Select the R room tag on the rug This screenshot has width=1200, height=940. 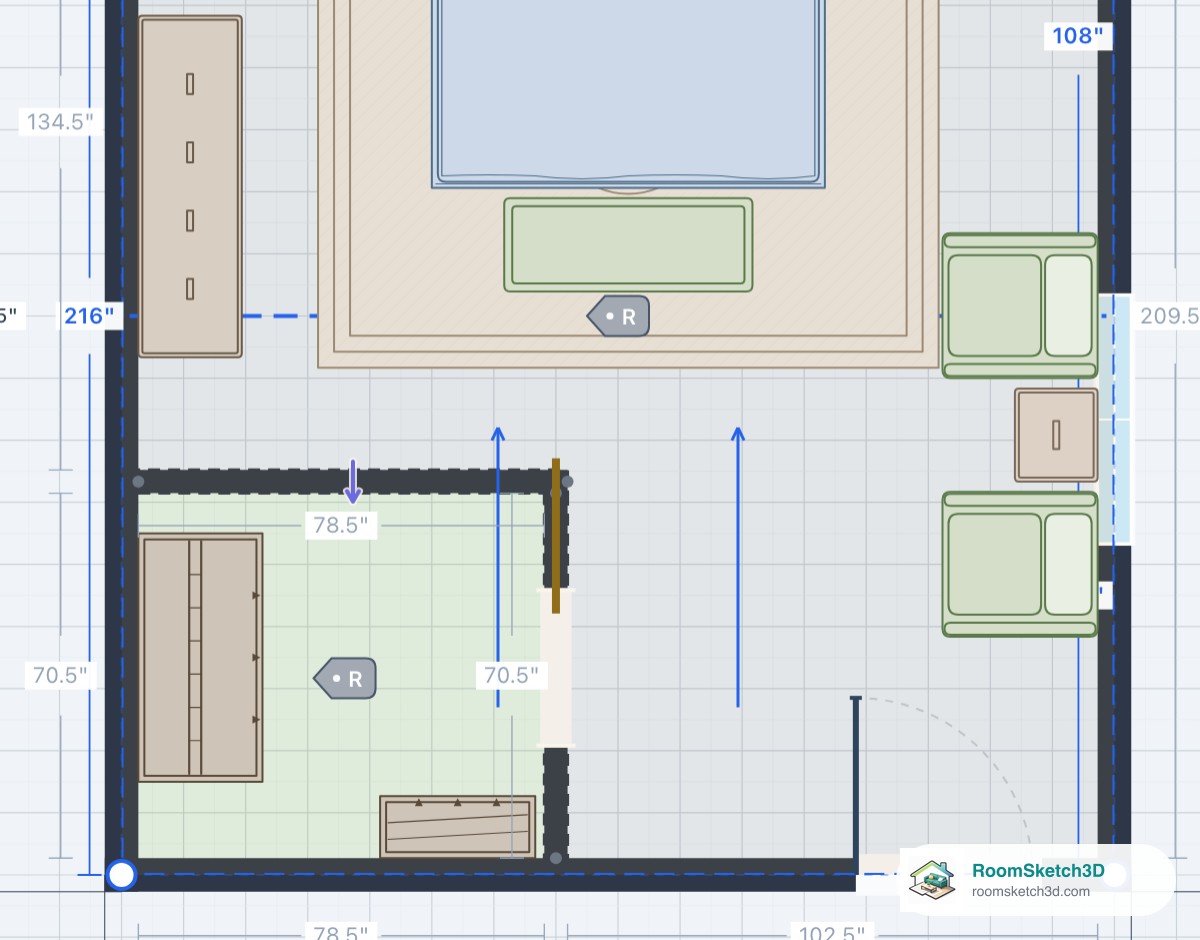(619, 316)
